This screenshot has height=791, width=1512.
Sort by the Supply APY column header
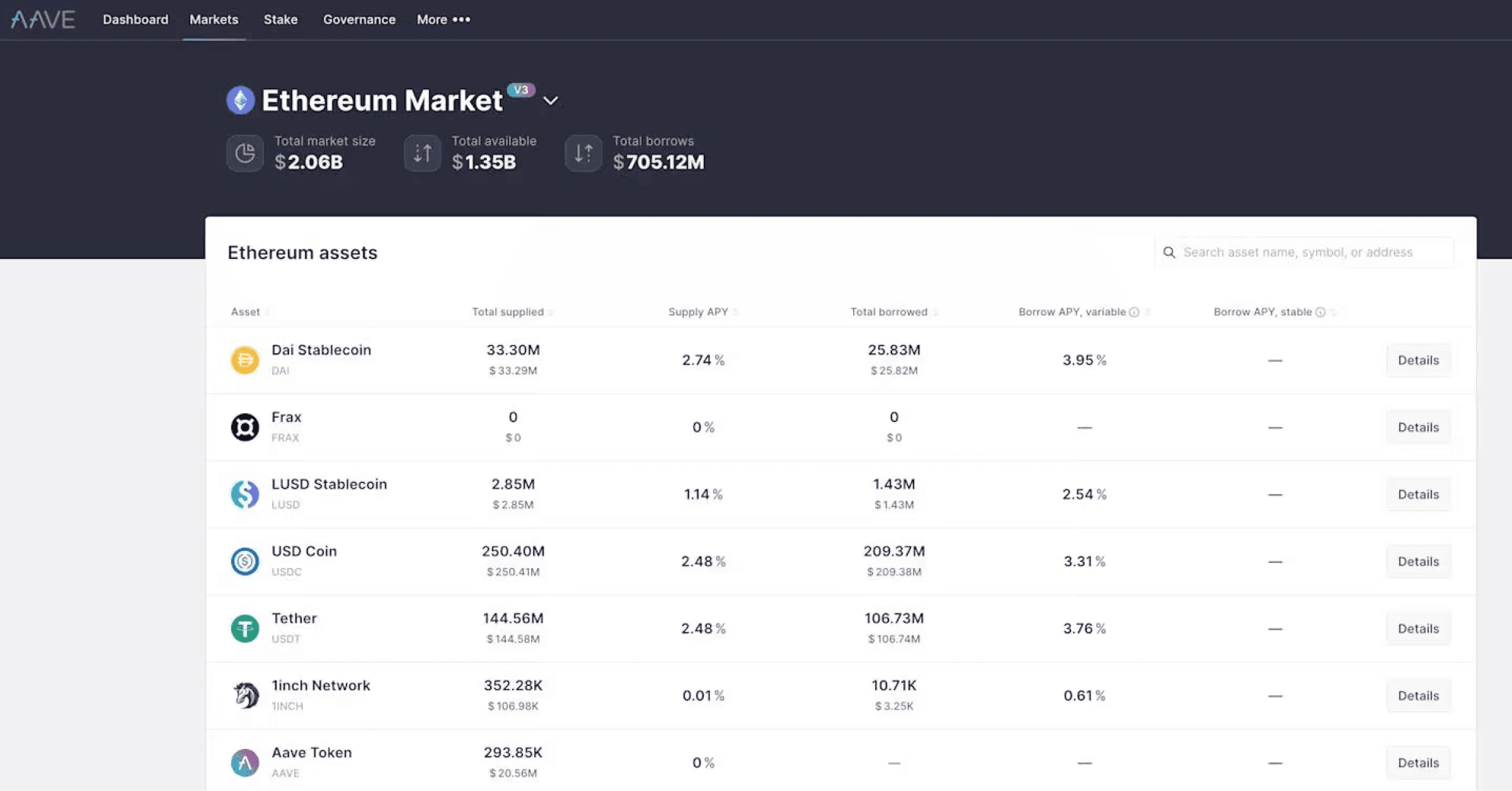(698, 312)
